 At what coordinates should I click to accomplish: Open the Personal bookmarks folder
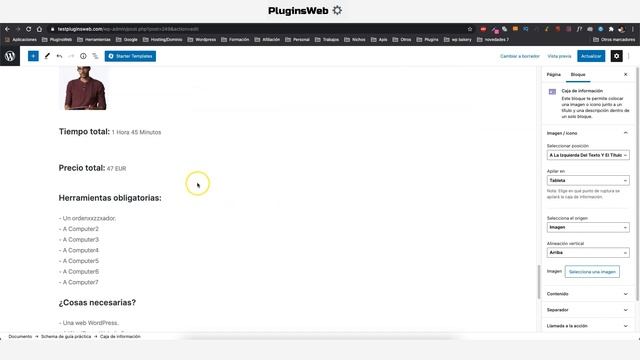tap(297, 40)
